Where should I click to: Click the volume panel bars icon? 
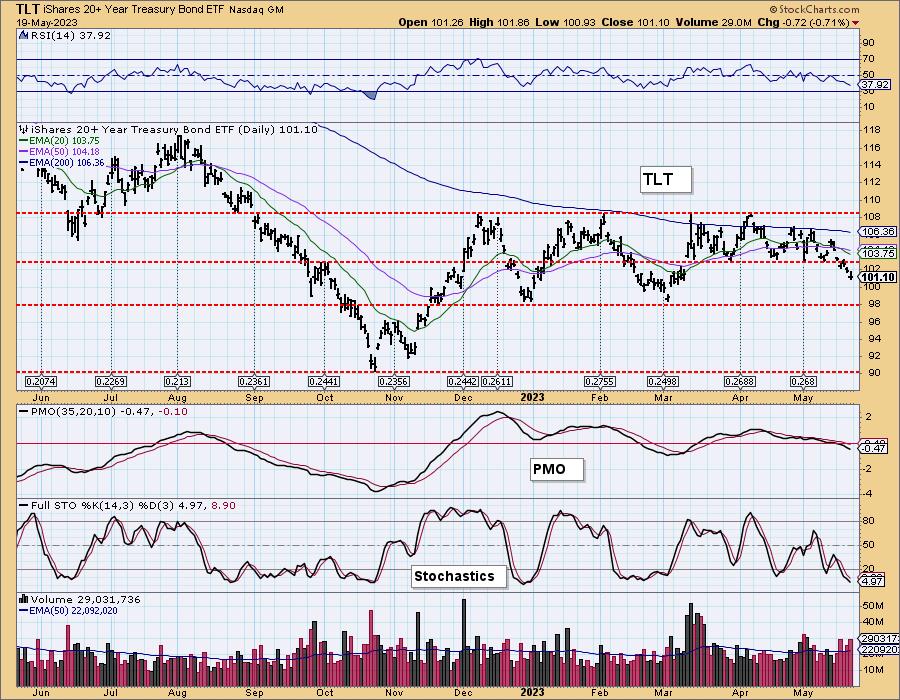click(24, 600)
